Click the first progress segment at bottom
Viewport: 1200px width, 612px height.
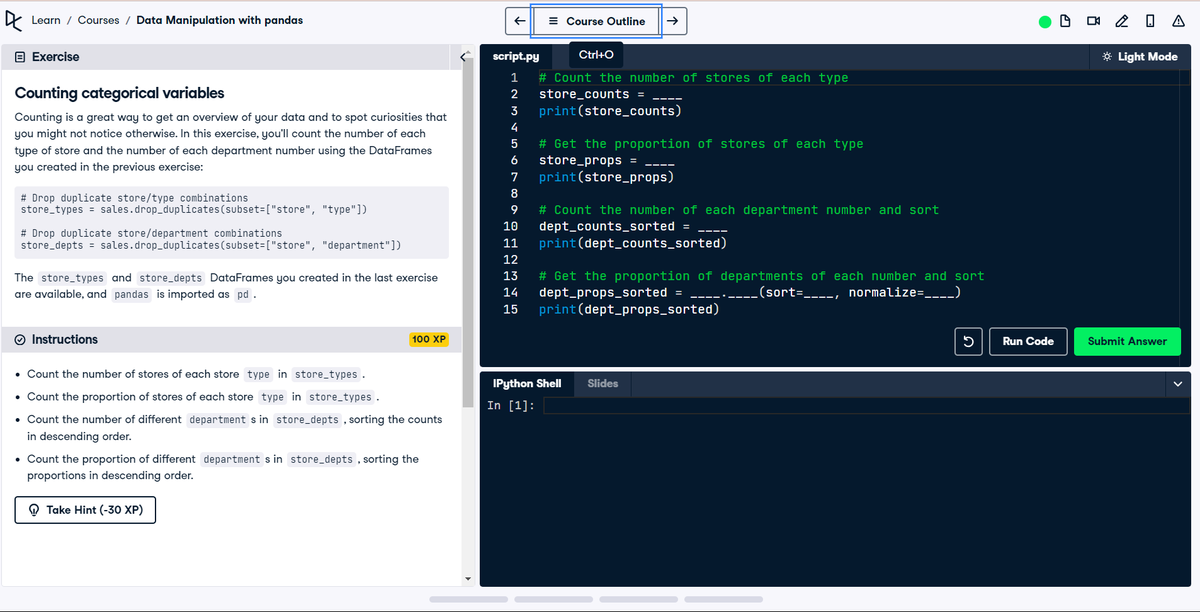(469, 600)
